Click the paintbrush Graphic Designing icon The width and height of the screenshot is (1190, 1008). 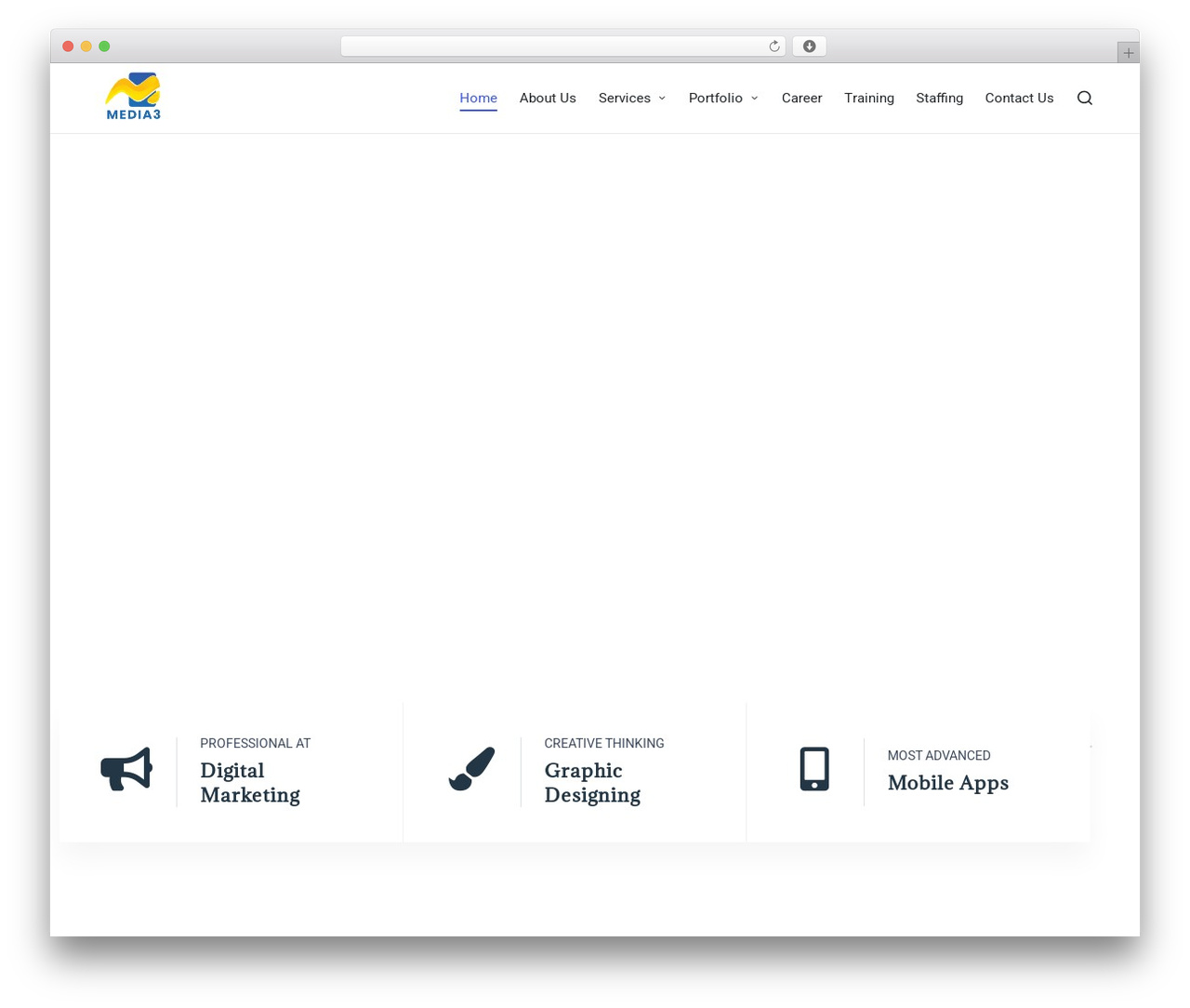click(471, 769)
